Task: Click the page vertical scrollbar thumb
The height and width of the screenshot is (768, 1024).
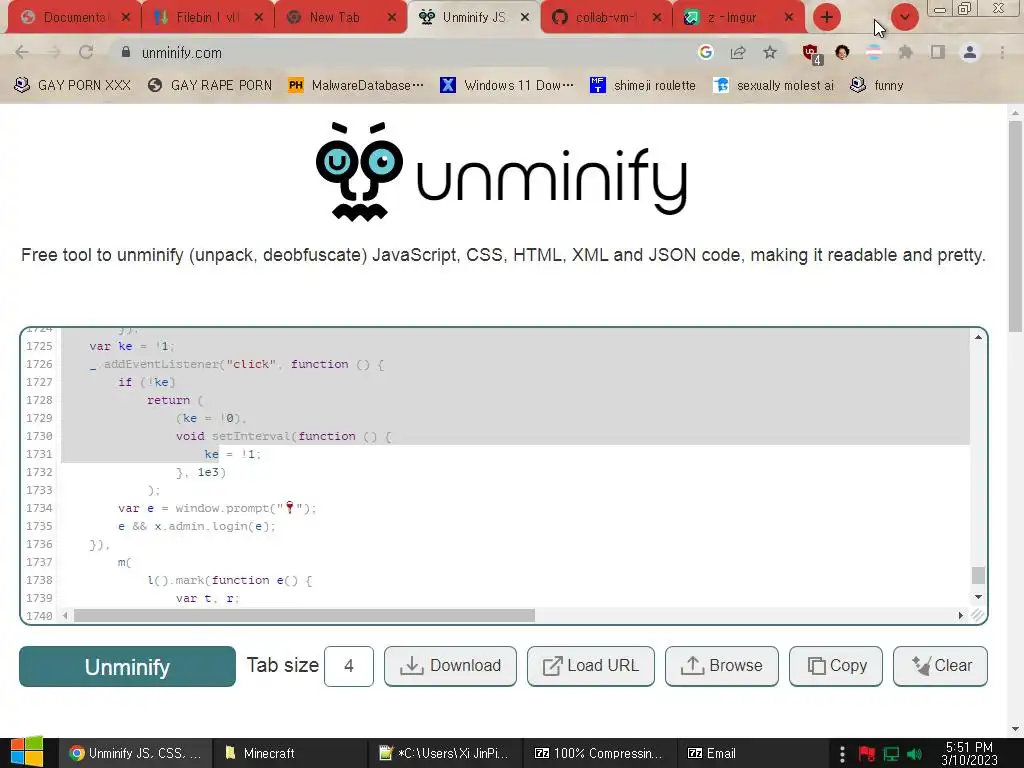Action: pyautogui.click(x=1016, y=225)
